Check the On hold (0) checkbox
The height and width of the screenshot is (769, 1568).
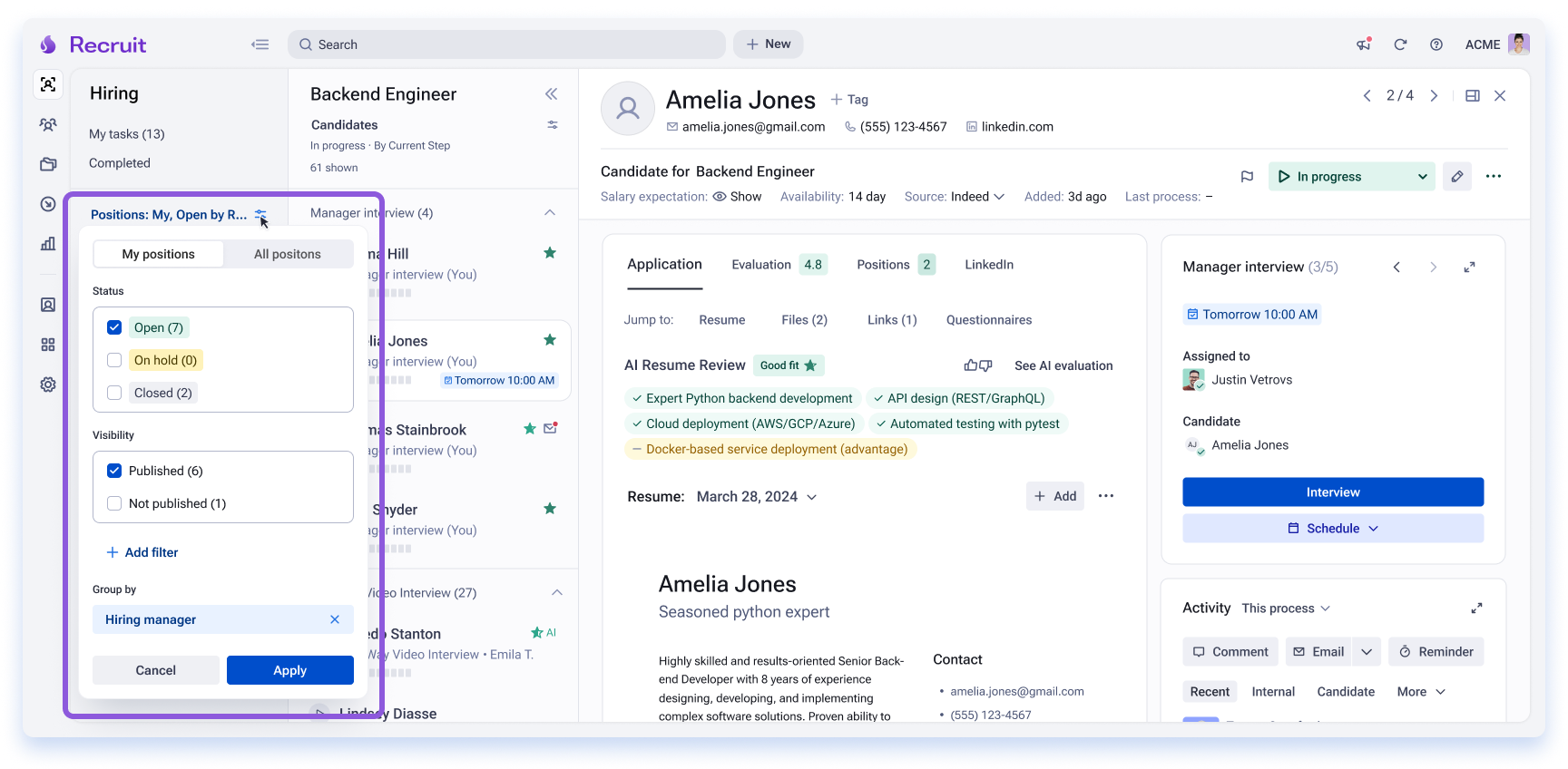pyautogui.click(x=114, y=360)
